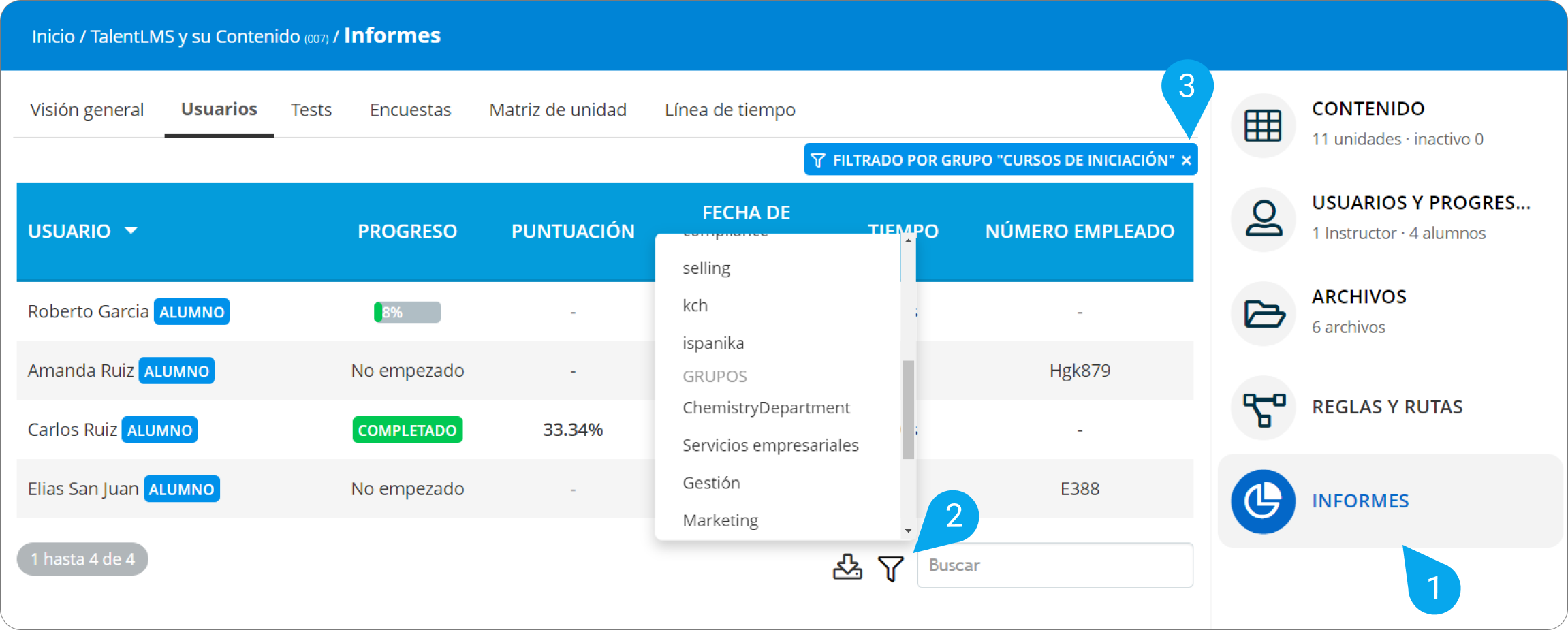This screenshot has height=630, width=1568.
Task: Sort by Progreso column header
Action: pyautogui.click(x=407, y=232)
